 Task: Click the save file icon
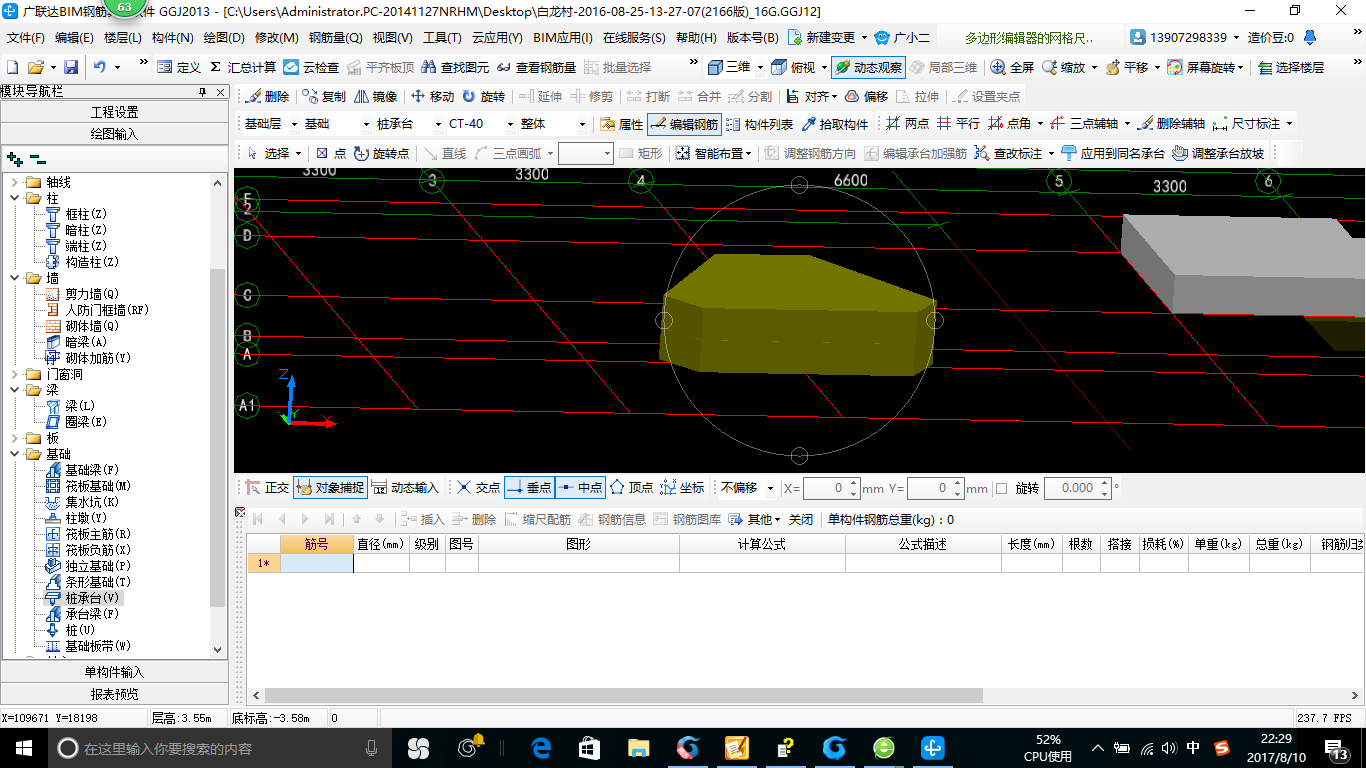pyautogui.click(x=71, y=67)
